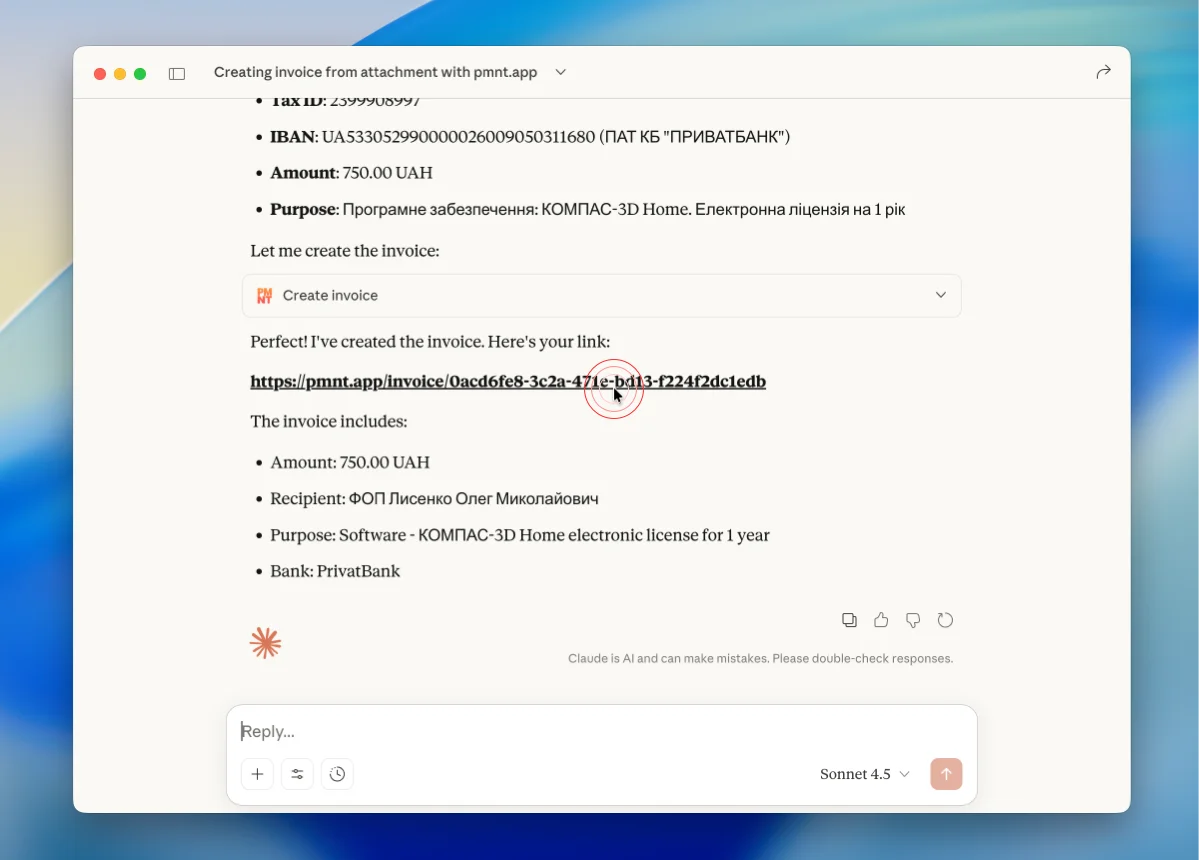Image resolution: width=1200 pixels, height=860 pixels.
Task: Click the pmnt logo beside Create invoice
Action: click(x=264, y=296)
